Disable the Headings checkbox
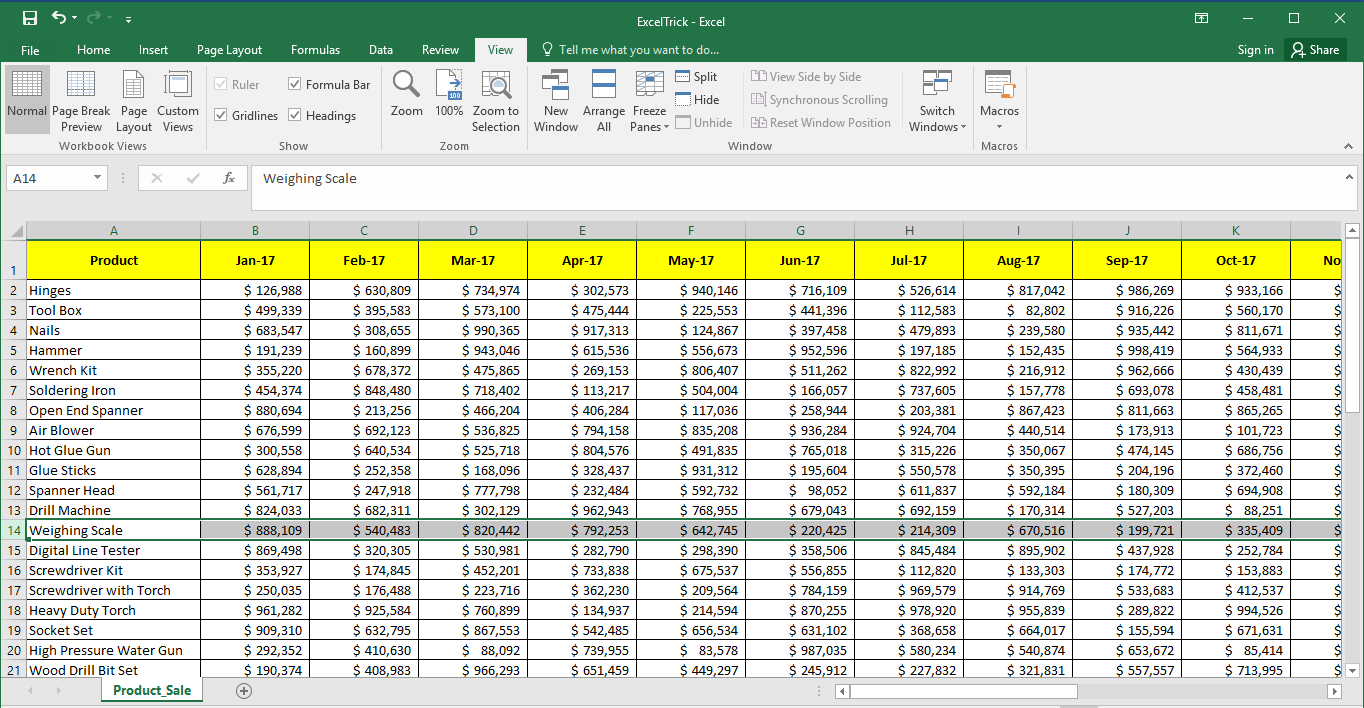The width and height of the screenshot is (1364, 708). click(x=295, y=116)
